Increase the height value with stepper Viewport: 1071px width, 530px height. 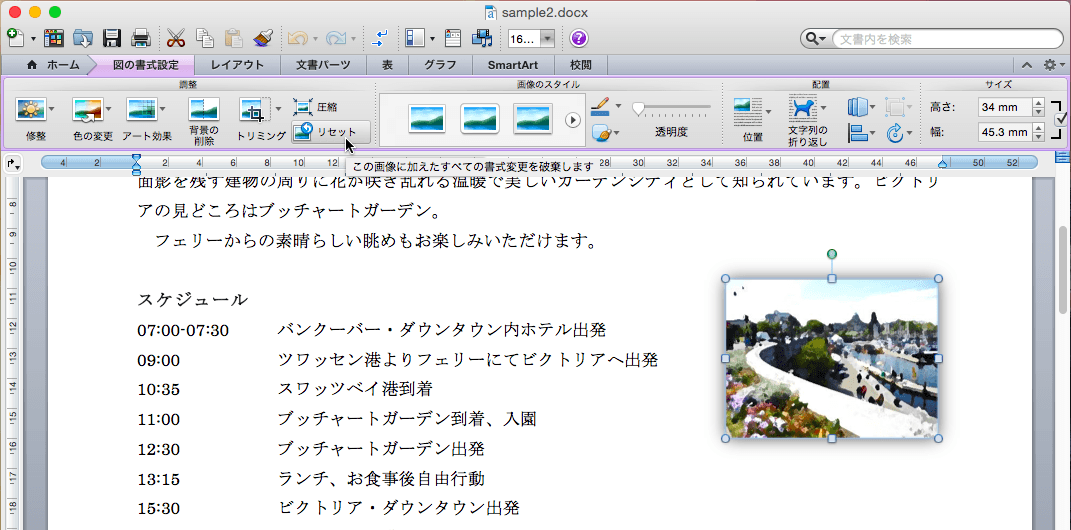coord(1038,103)
